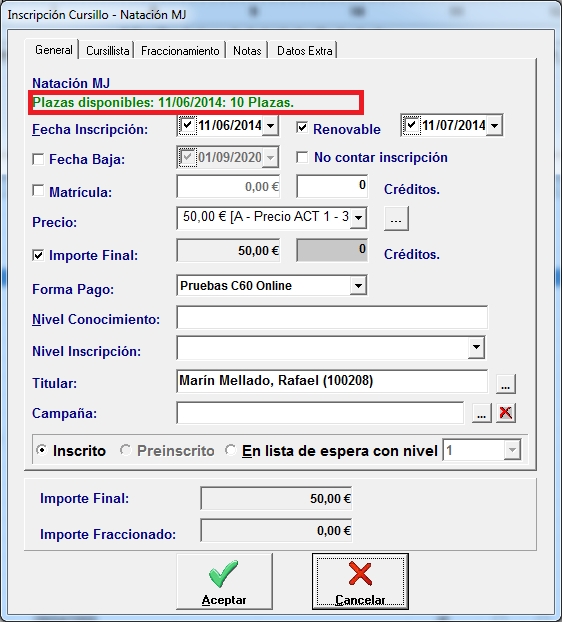Expand the Precio price list dropdown
Image resolution: width=565 pixels, height=624 pixels.
(358, 218)
